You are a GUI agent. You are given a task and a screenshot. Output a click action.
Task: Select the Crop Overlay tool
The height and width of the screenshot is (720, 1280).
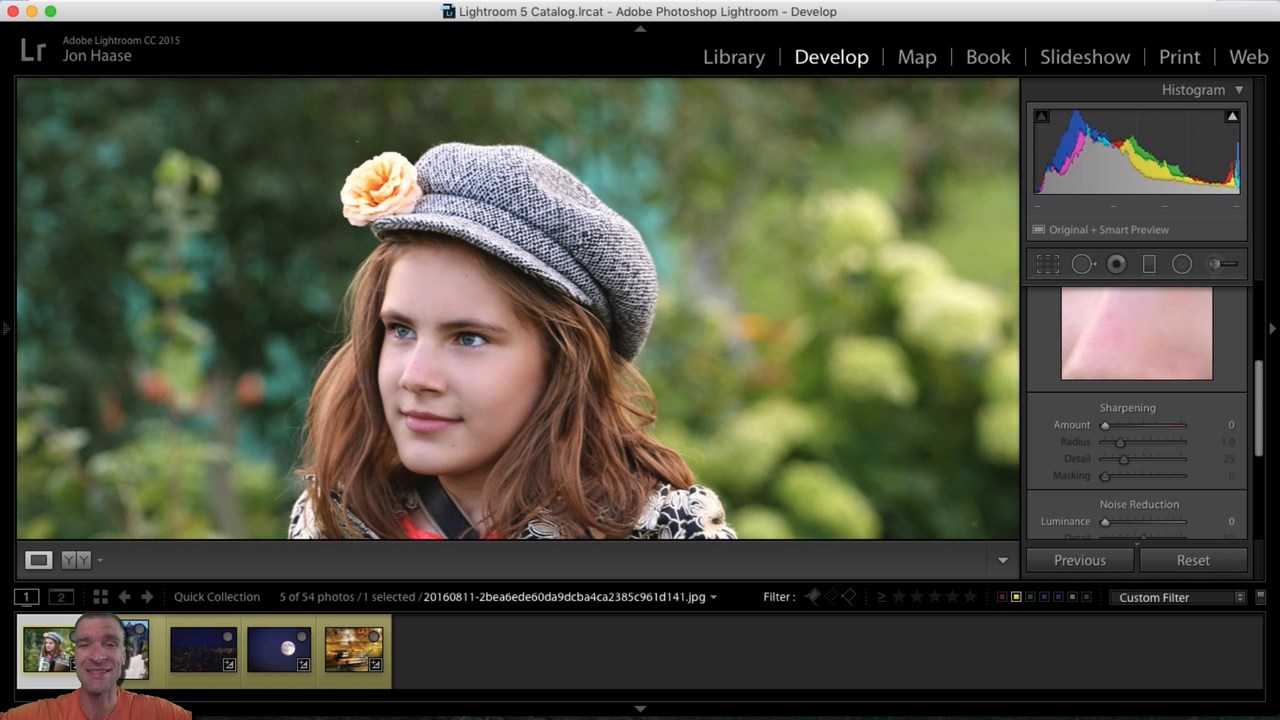point(1047,264)
